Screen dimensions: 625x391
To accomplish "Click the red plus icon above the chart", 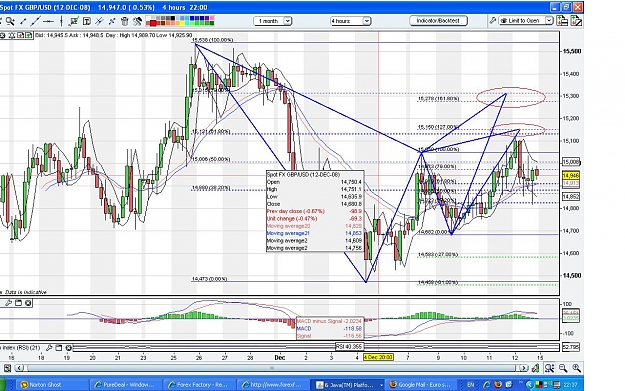I will pos(21,35).
